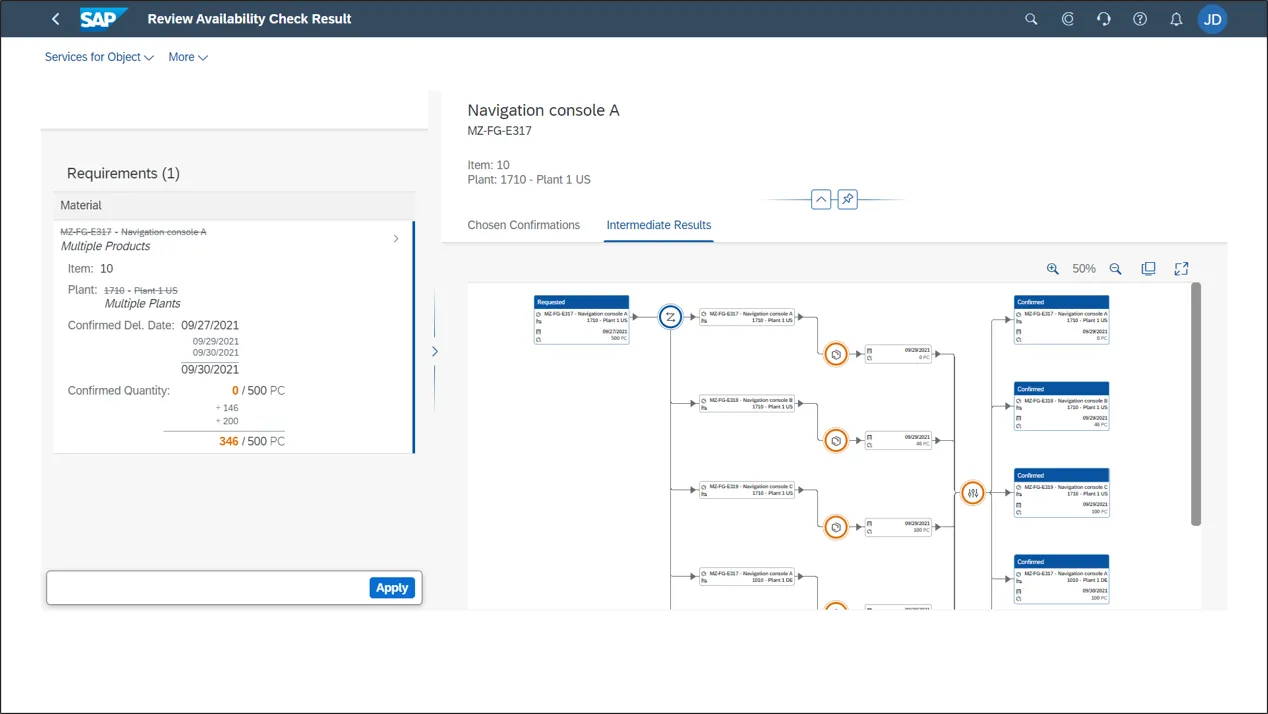This screenshot has height=714, width=1268.
Task: Click the Apply button
Action: (392, 588)
